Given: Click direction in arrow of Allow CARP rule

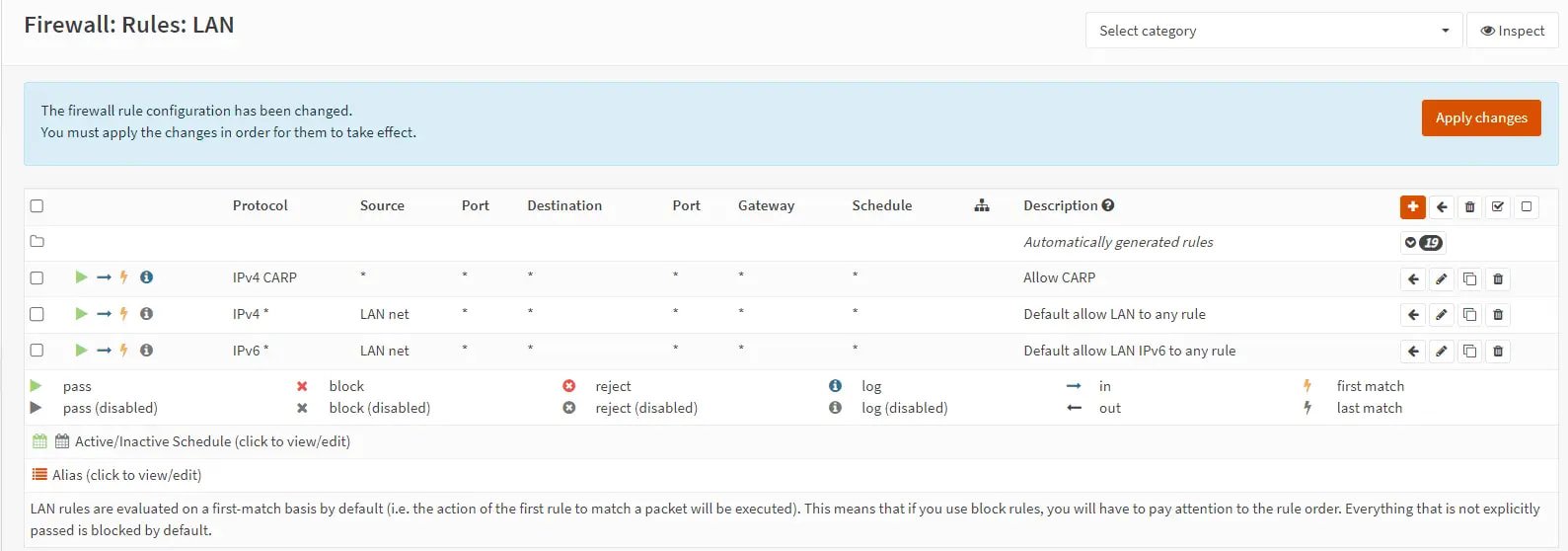Looking at the screenshot, I should pyautogui.click(x=104, y=277).
